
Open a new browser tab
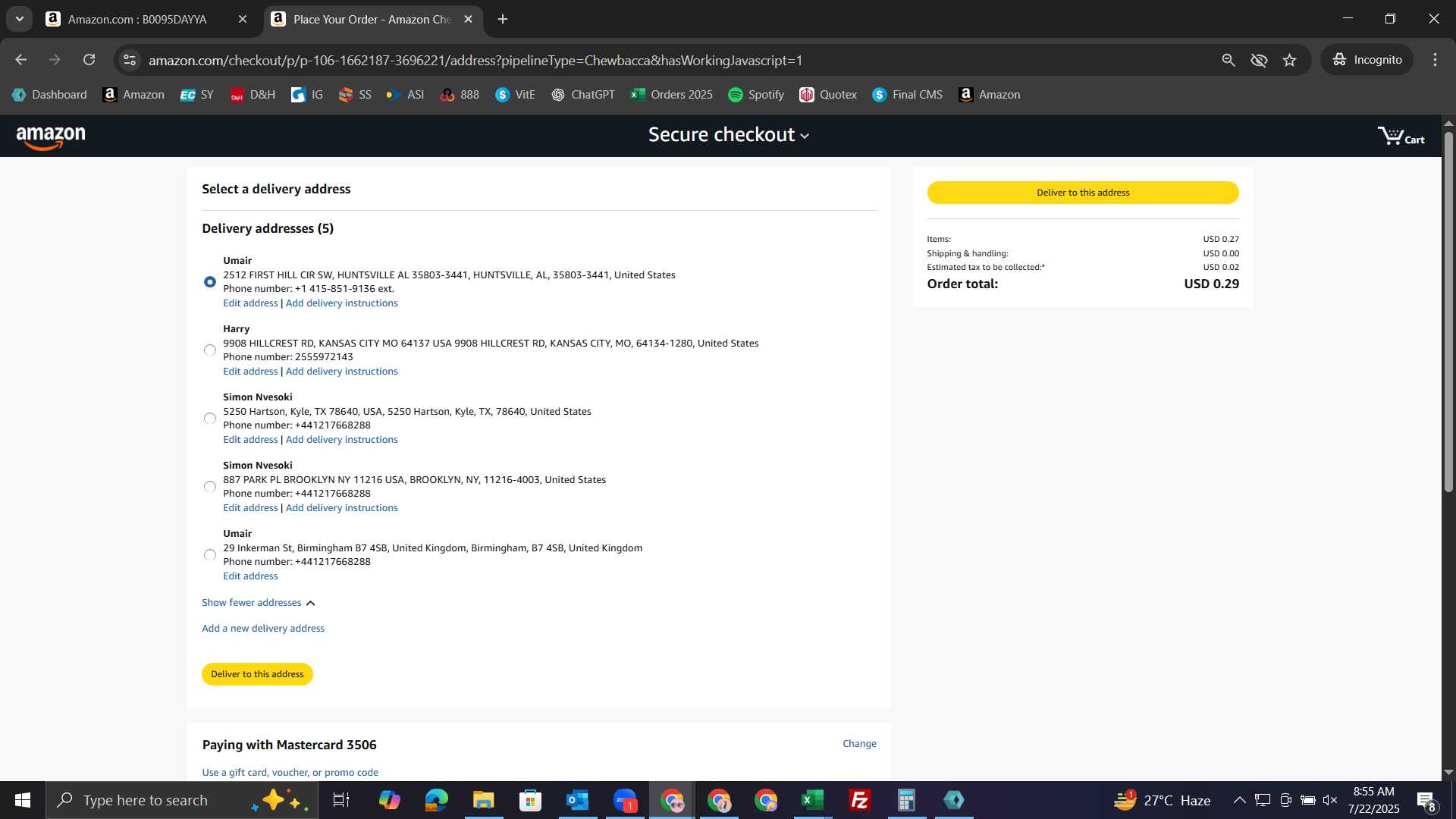click(x=503, y=20)
